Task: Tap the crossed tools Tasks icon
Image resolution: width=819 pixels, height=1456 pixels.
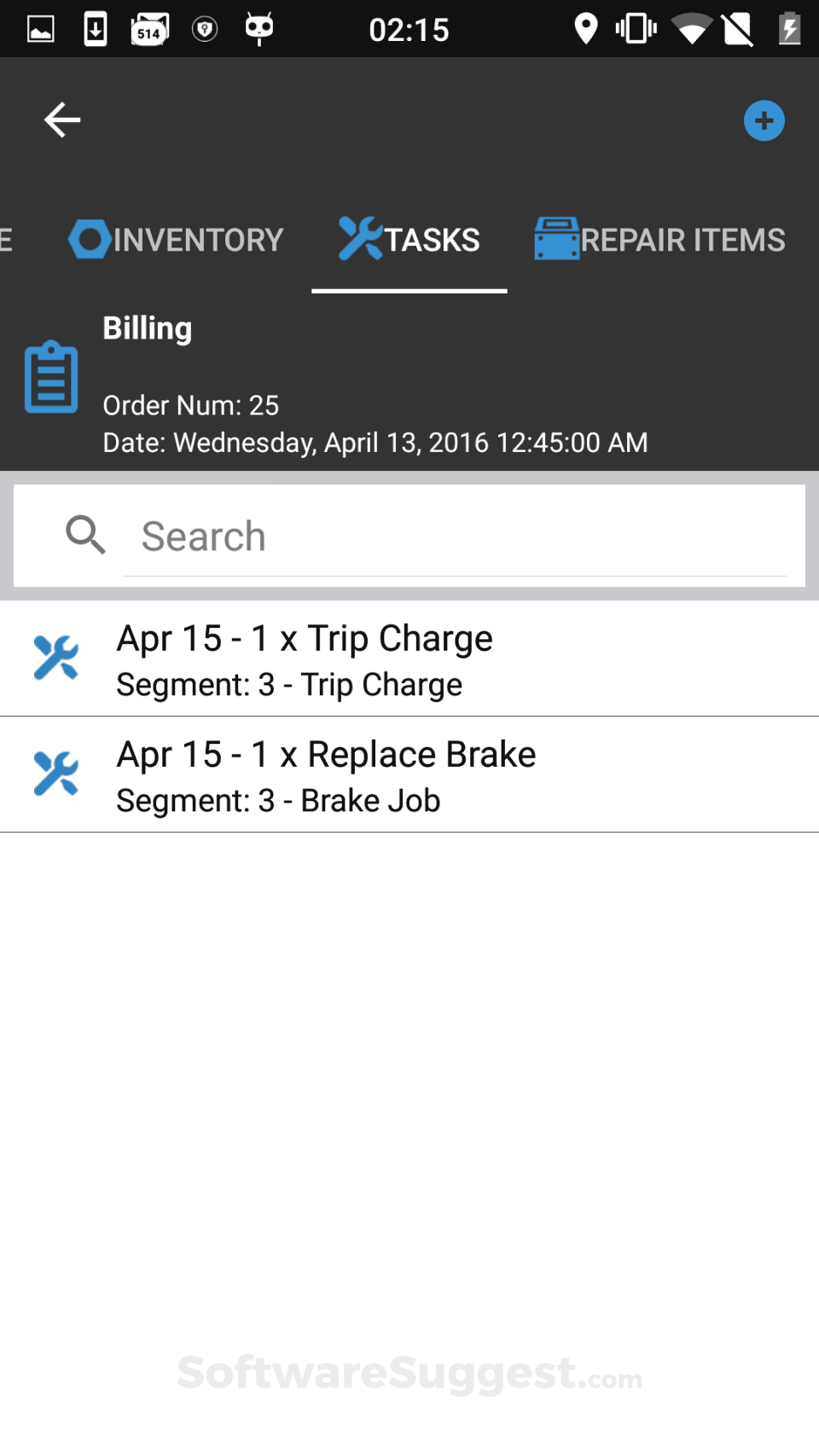Action: pos(360,239)
